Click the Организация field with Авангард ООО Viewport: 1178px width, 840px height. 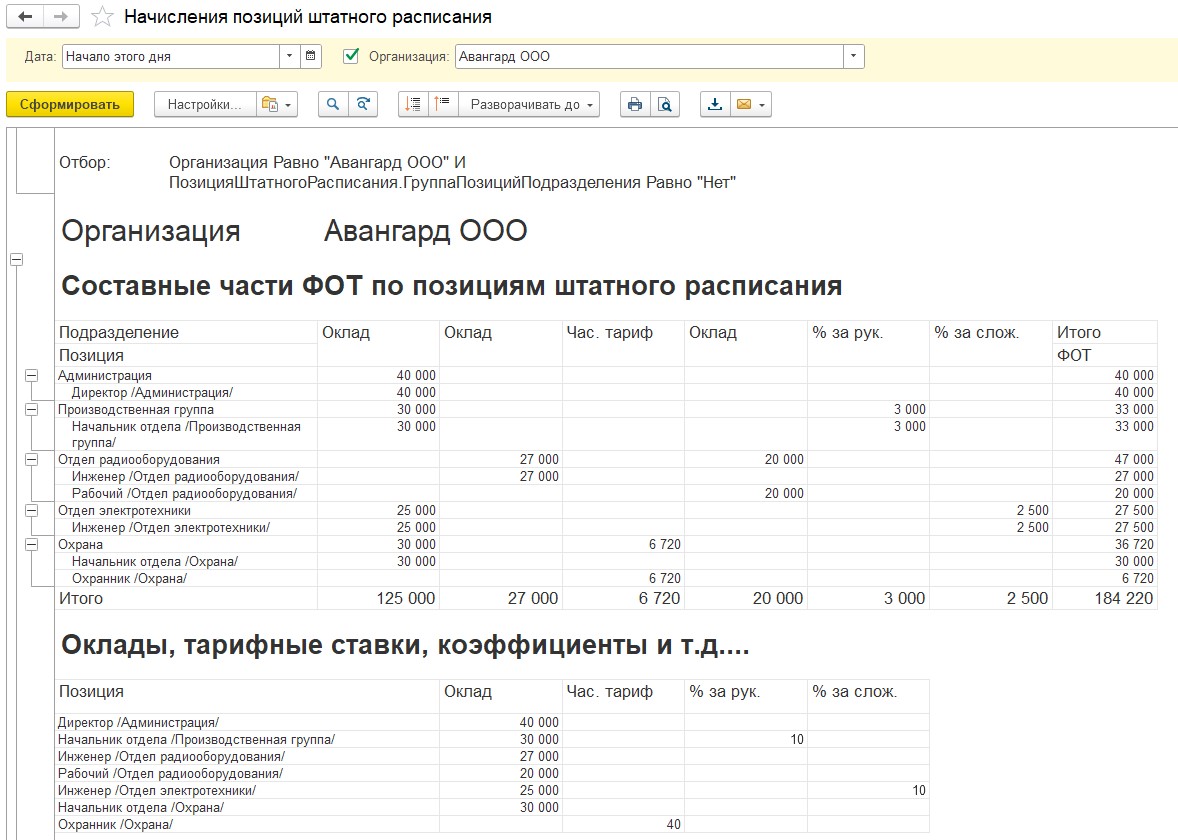click(x=649, y=56)
